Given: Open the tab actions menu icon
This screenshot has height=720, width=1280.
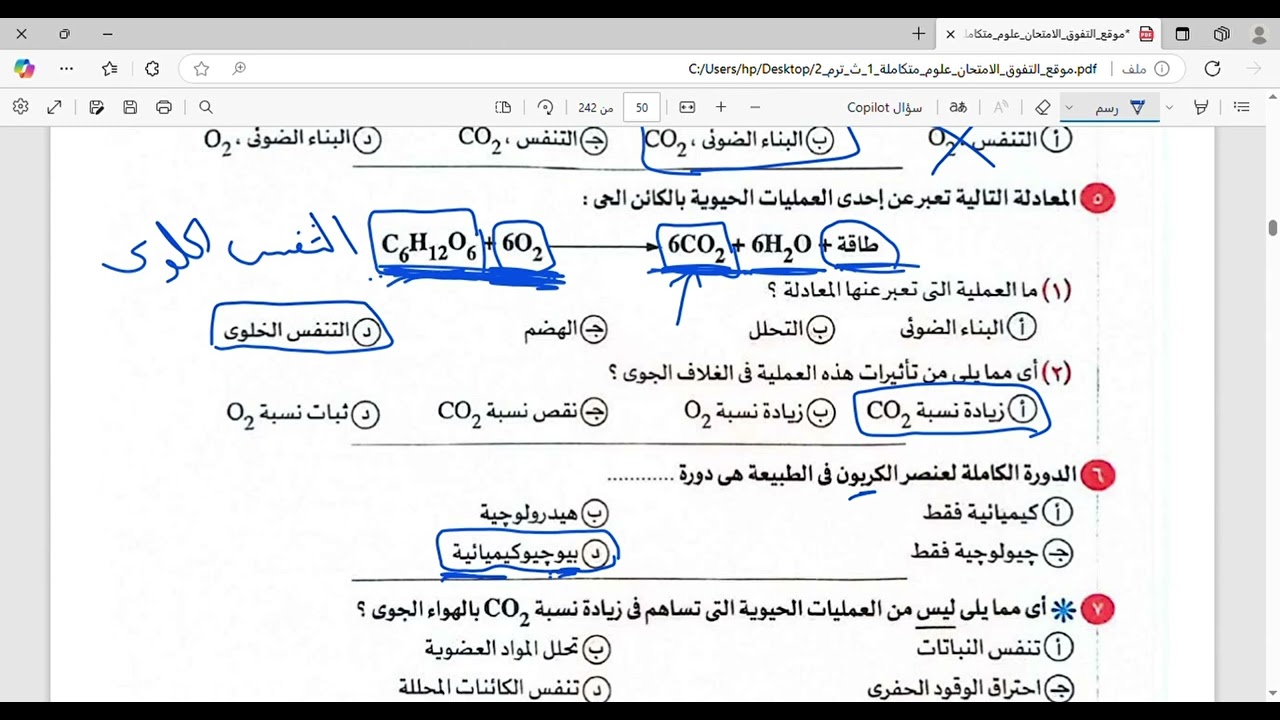Looking at the screenshot, I should point(1182,34).
